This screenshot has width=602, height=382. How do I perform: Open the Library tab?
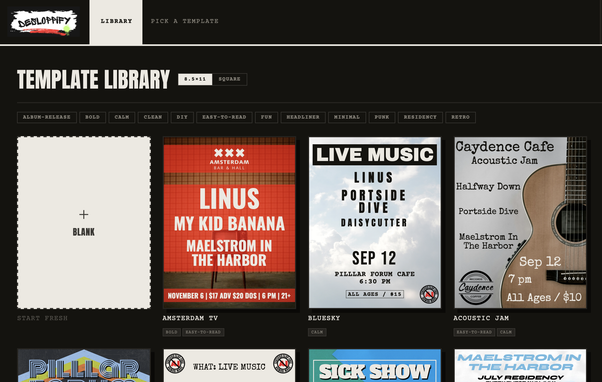(x=116, y=21)
